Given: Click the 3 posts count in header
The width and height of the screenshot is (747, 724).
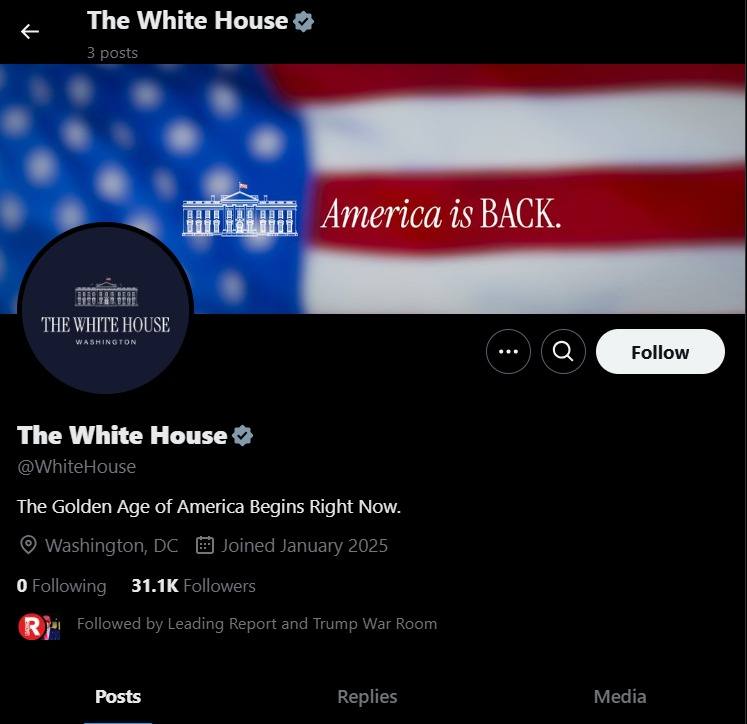Looking at the screenshot, I should [112, 52].
